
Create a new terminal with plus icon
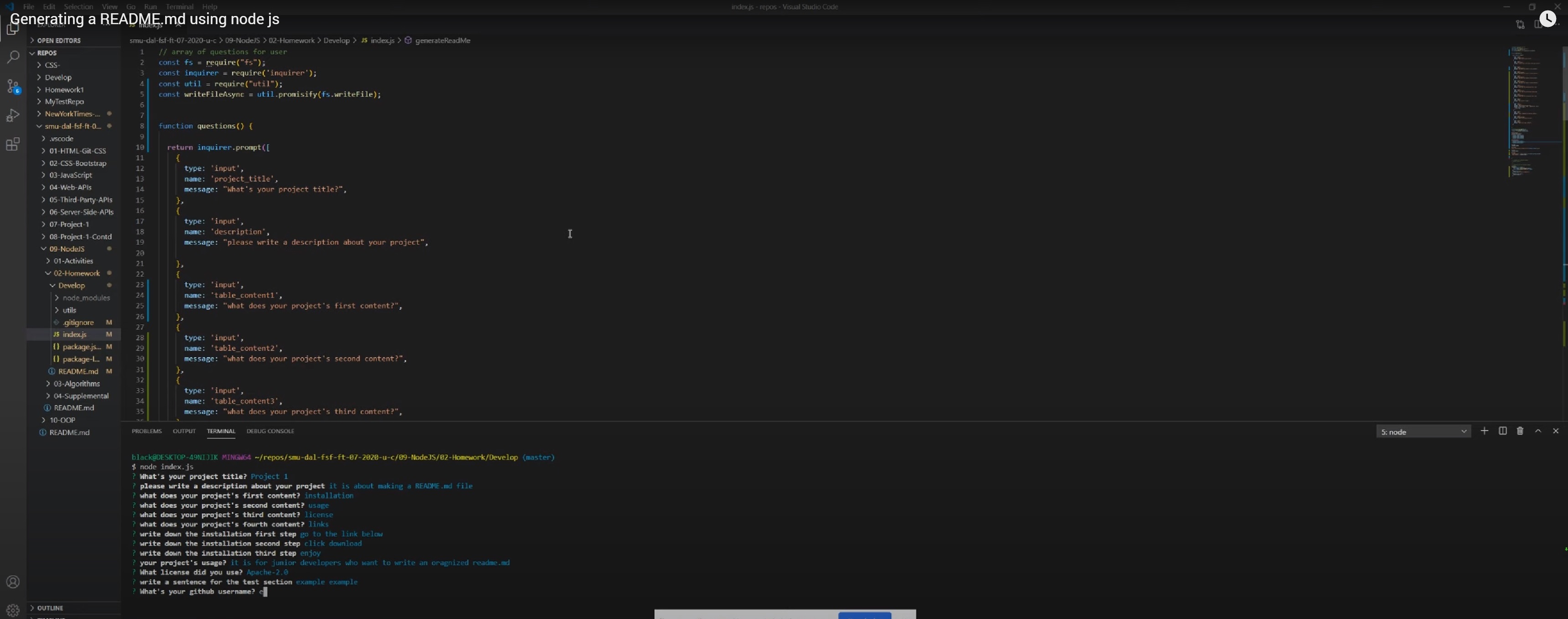click(x=1485, y=431)
